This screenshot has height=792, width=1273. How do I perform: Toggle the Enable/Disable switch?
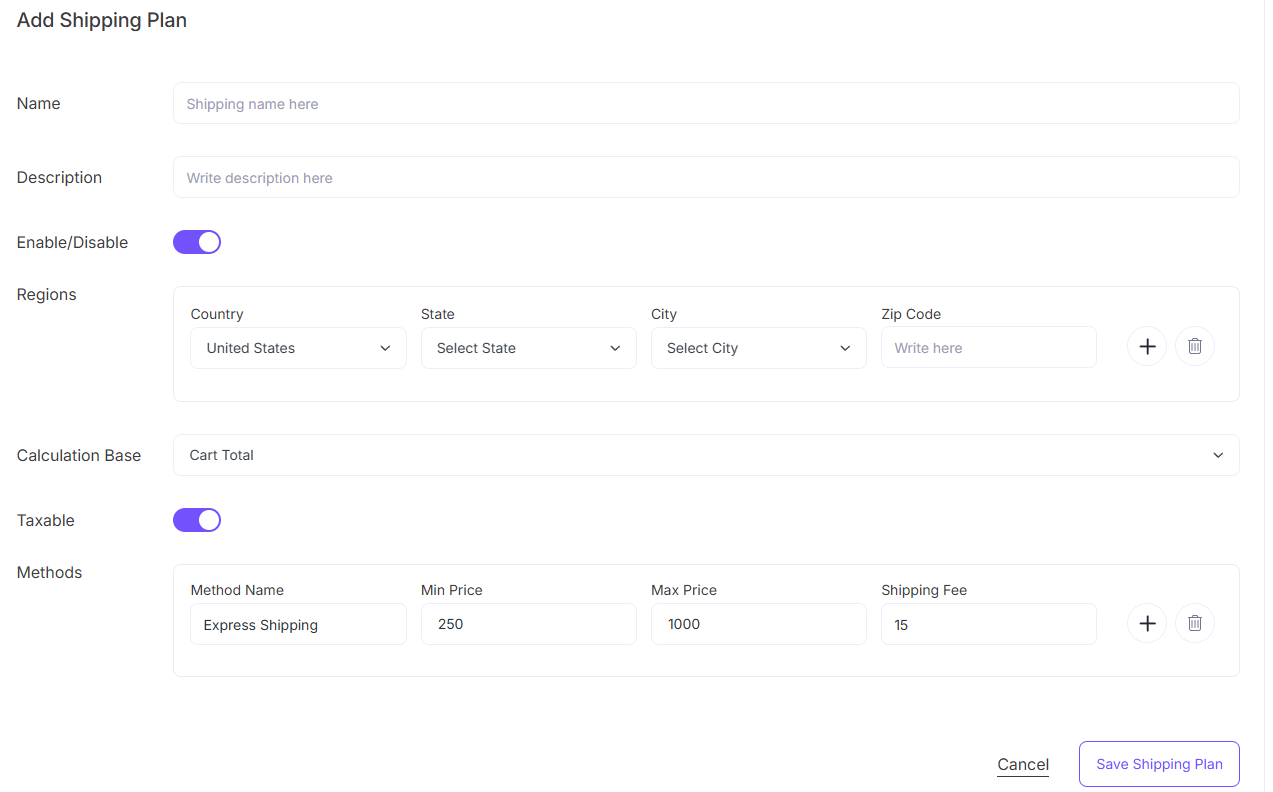[197, 242]
